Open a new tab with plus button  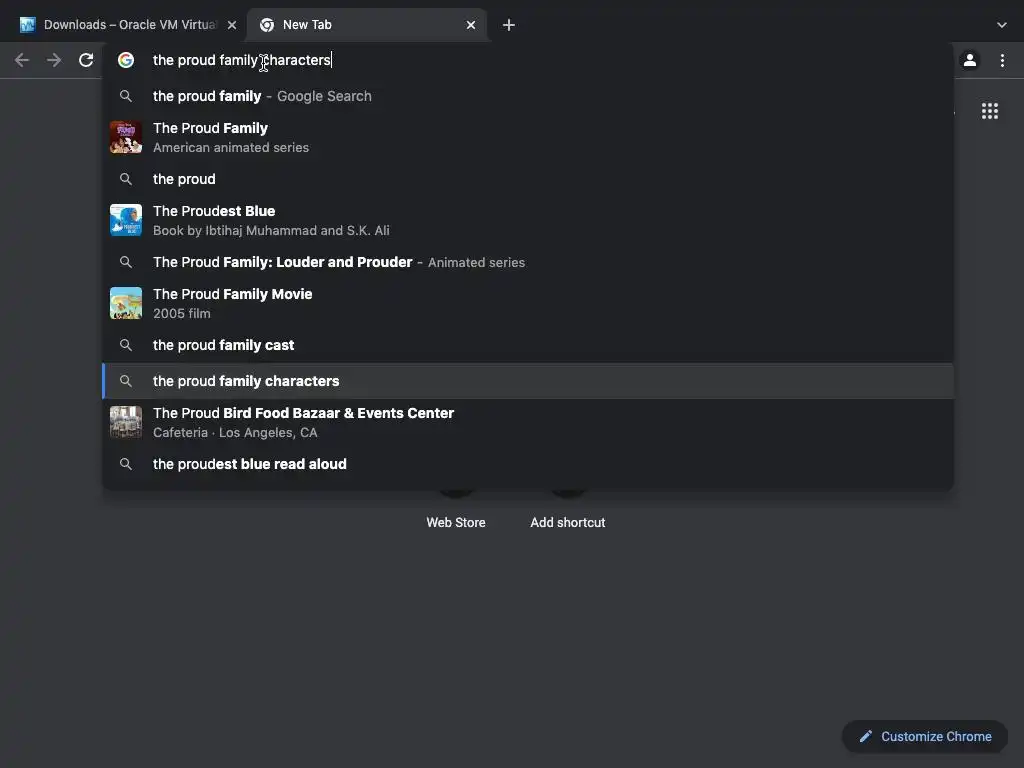point(509,25)
